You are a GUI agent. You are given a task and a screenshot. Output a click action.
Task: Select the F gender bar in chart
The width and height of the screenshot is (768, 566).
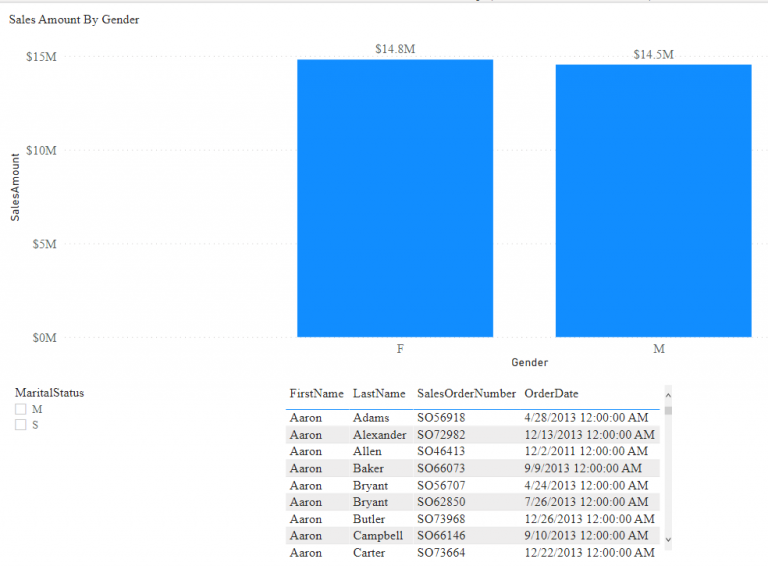395,198
